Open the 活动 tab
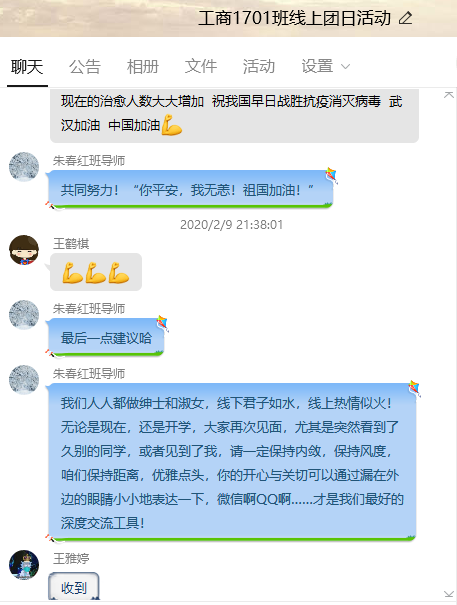This screenshot has height=605, width=457. (x=259, y=66)
